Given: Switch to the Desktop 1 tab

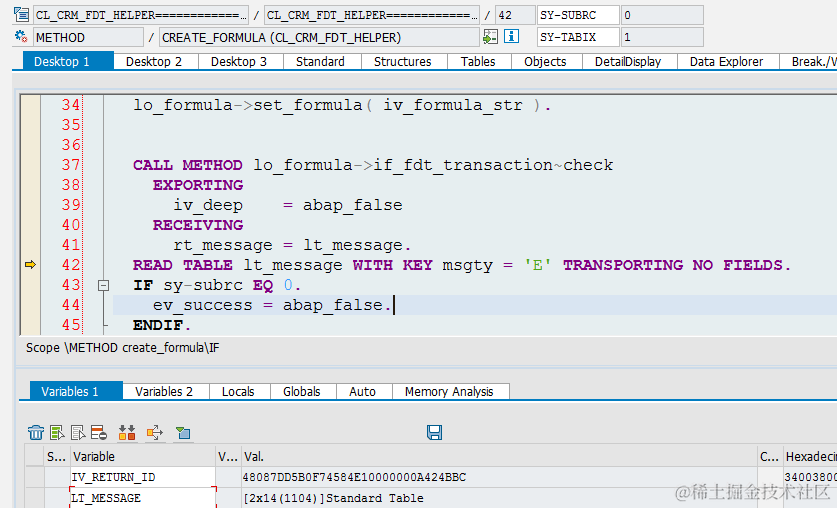Looking at the screenshot, I should tap(68, 61).
